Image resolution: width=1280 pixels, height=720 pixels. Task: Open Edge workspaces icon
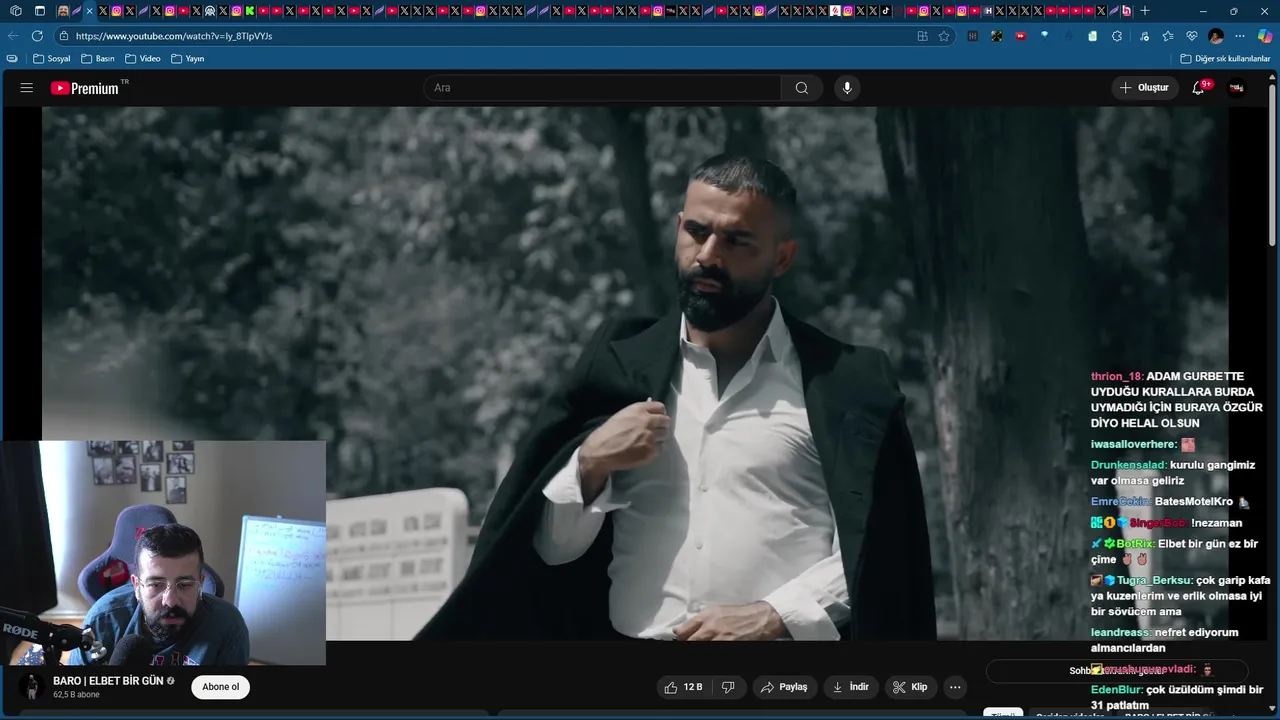tap(16, 11)
